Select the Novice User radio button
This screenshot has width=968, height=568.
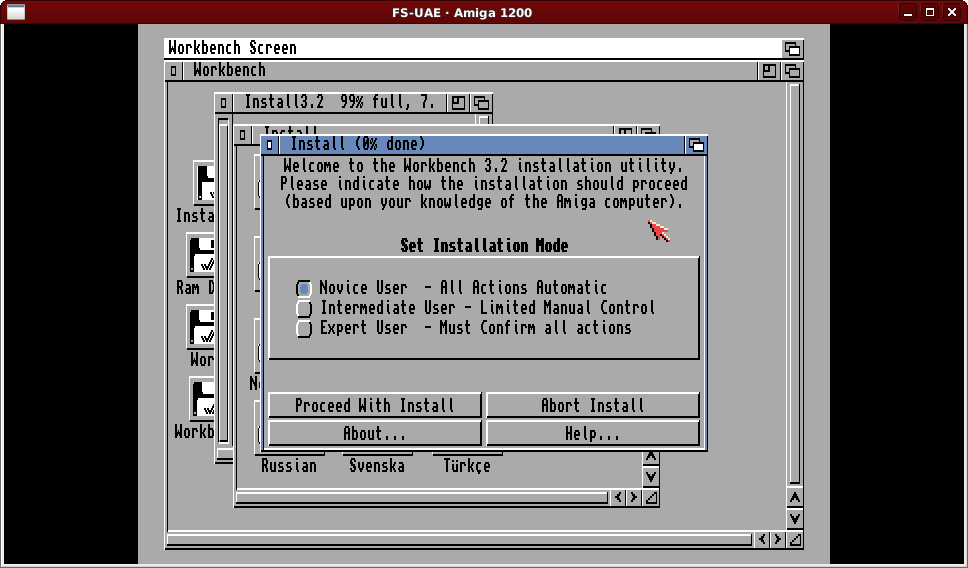coord(304,288)
